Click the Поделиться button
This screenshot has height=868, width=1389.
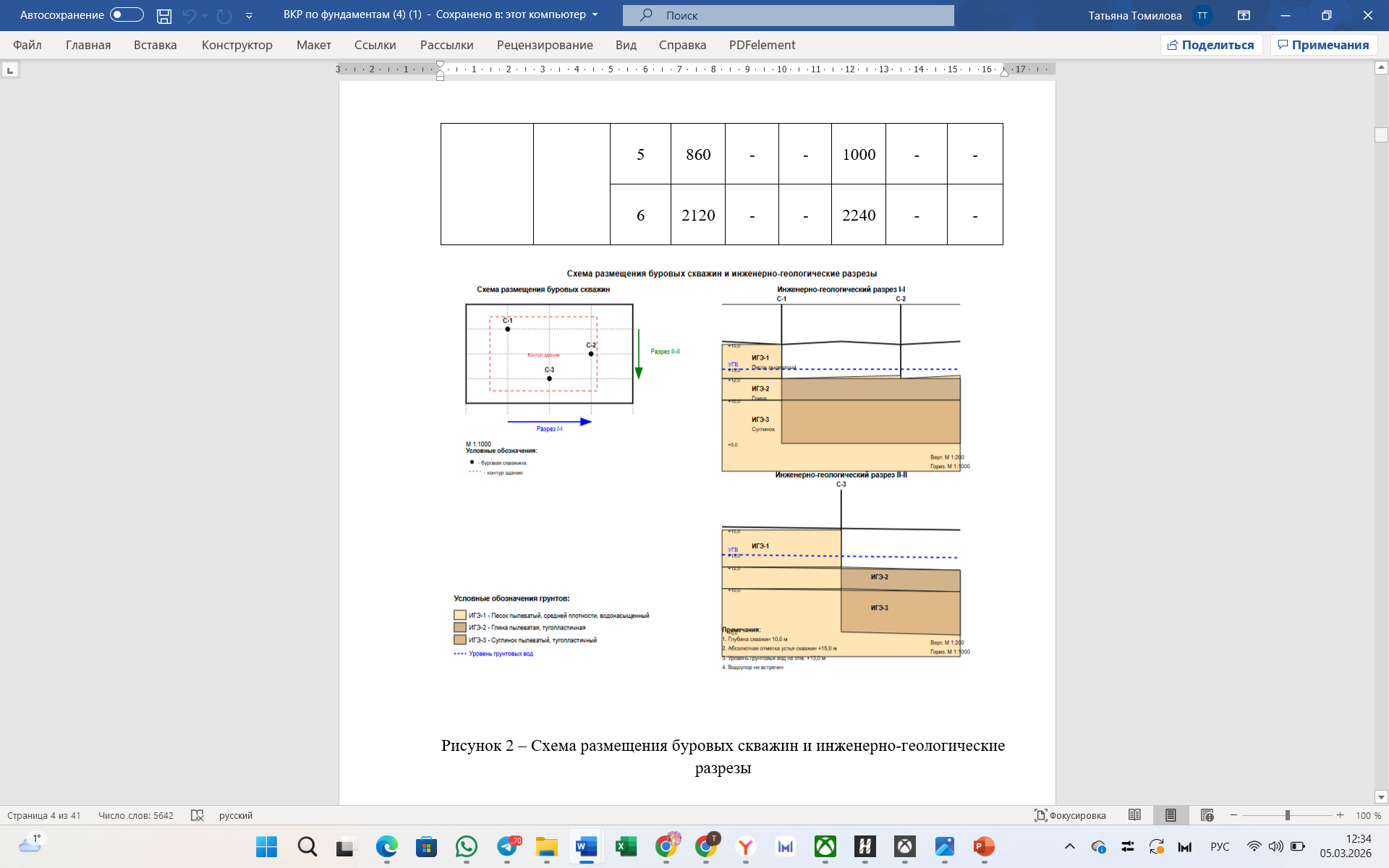point(1211,45)
